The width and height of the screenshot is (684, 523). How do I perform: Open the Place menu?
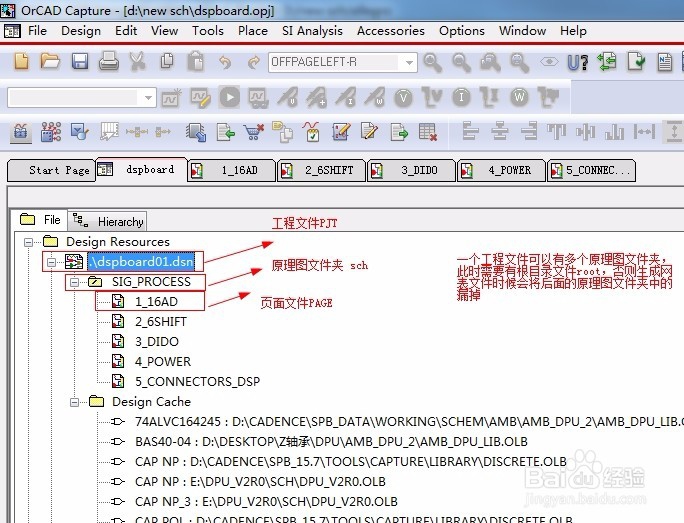[253, 31]
